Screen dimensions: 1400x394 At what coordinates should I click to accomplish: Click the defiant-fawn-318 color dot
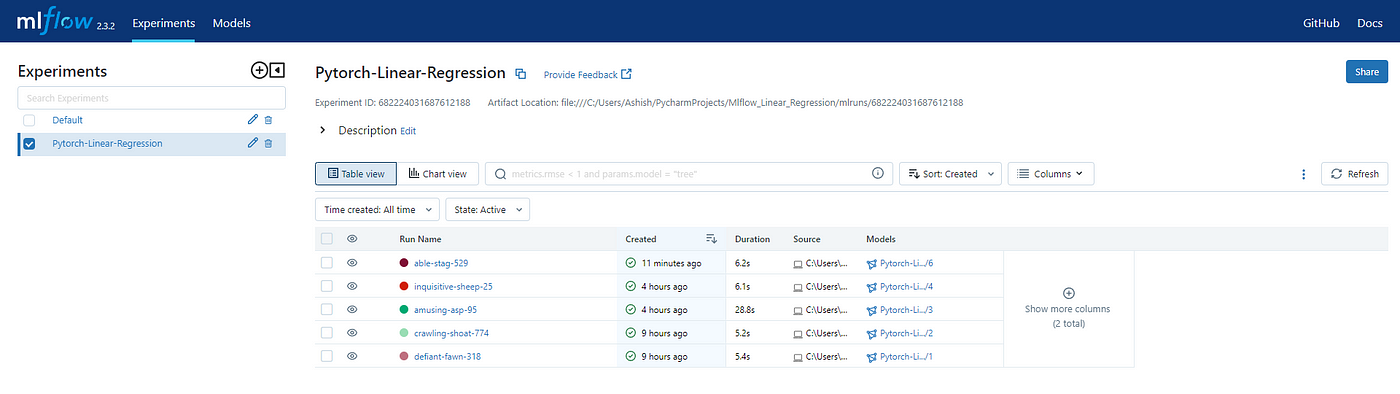pos(404,356)
